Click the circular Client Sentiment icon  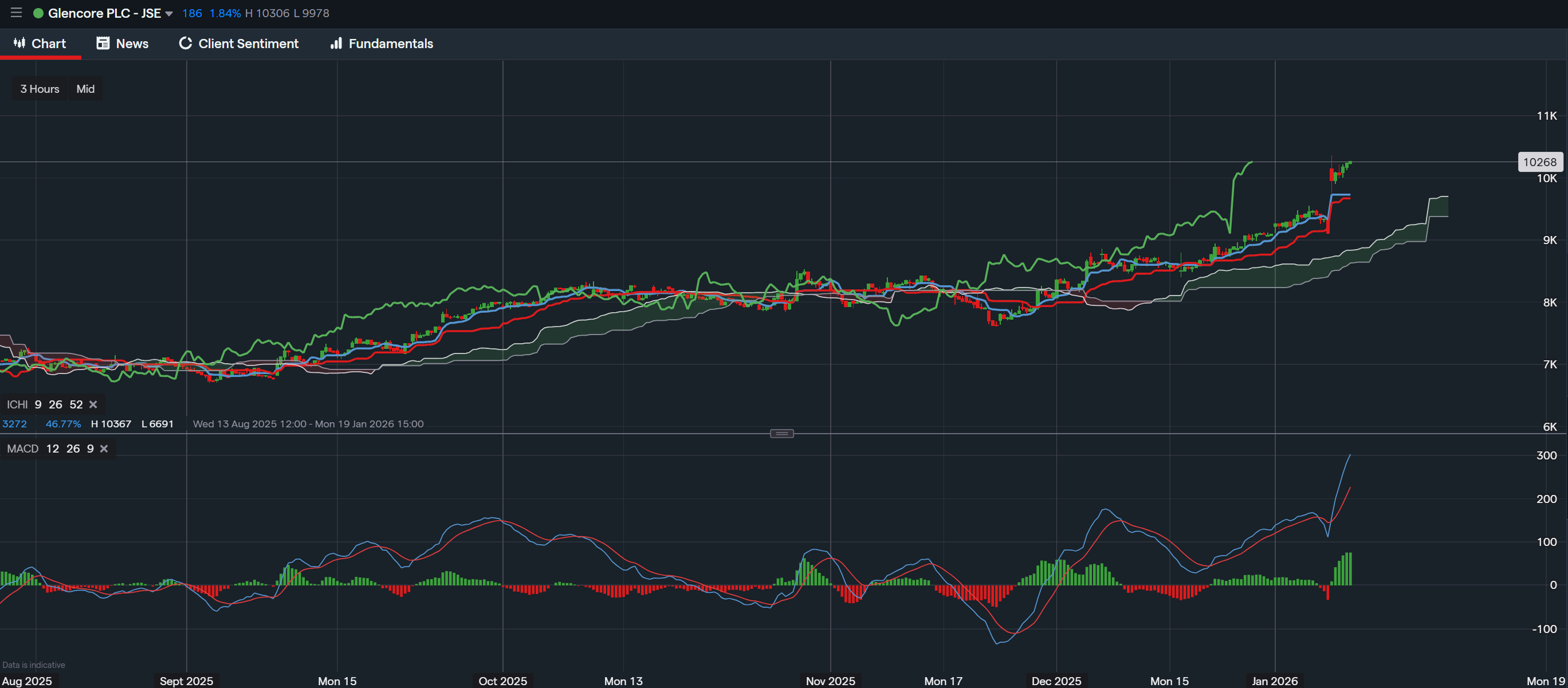(186, 43)
